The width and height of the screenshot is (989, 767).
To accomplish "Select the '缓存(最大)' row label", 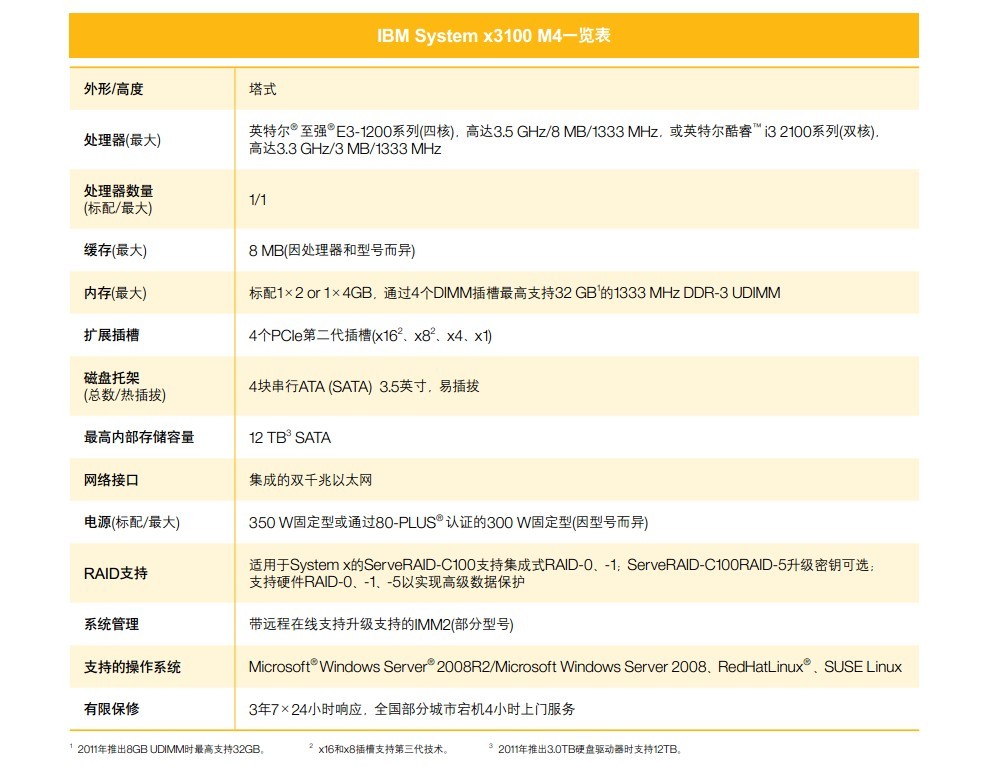I will pyautogui.click(x=115, y=250).
